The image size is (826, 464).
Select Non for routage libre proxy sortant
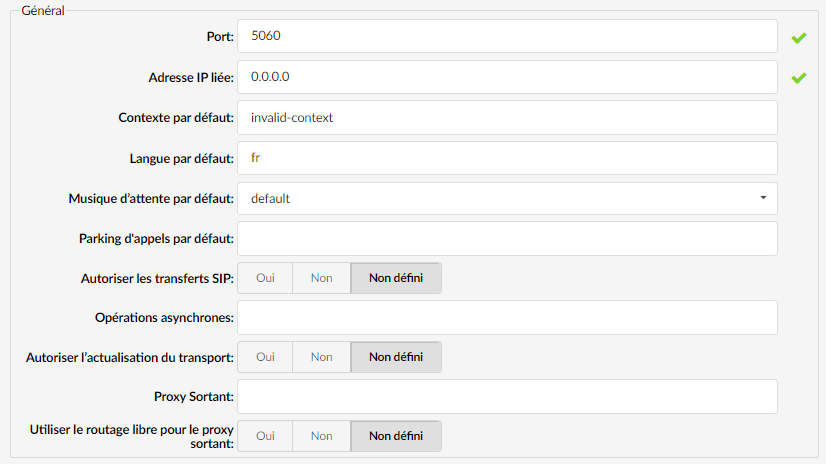coord(321,436)
